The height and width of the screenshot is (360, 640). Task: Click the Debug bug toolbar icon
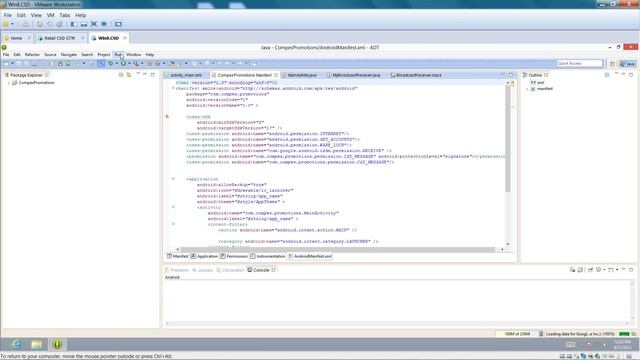pyautogui.click(x=111, y=64)
